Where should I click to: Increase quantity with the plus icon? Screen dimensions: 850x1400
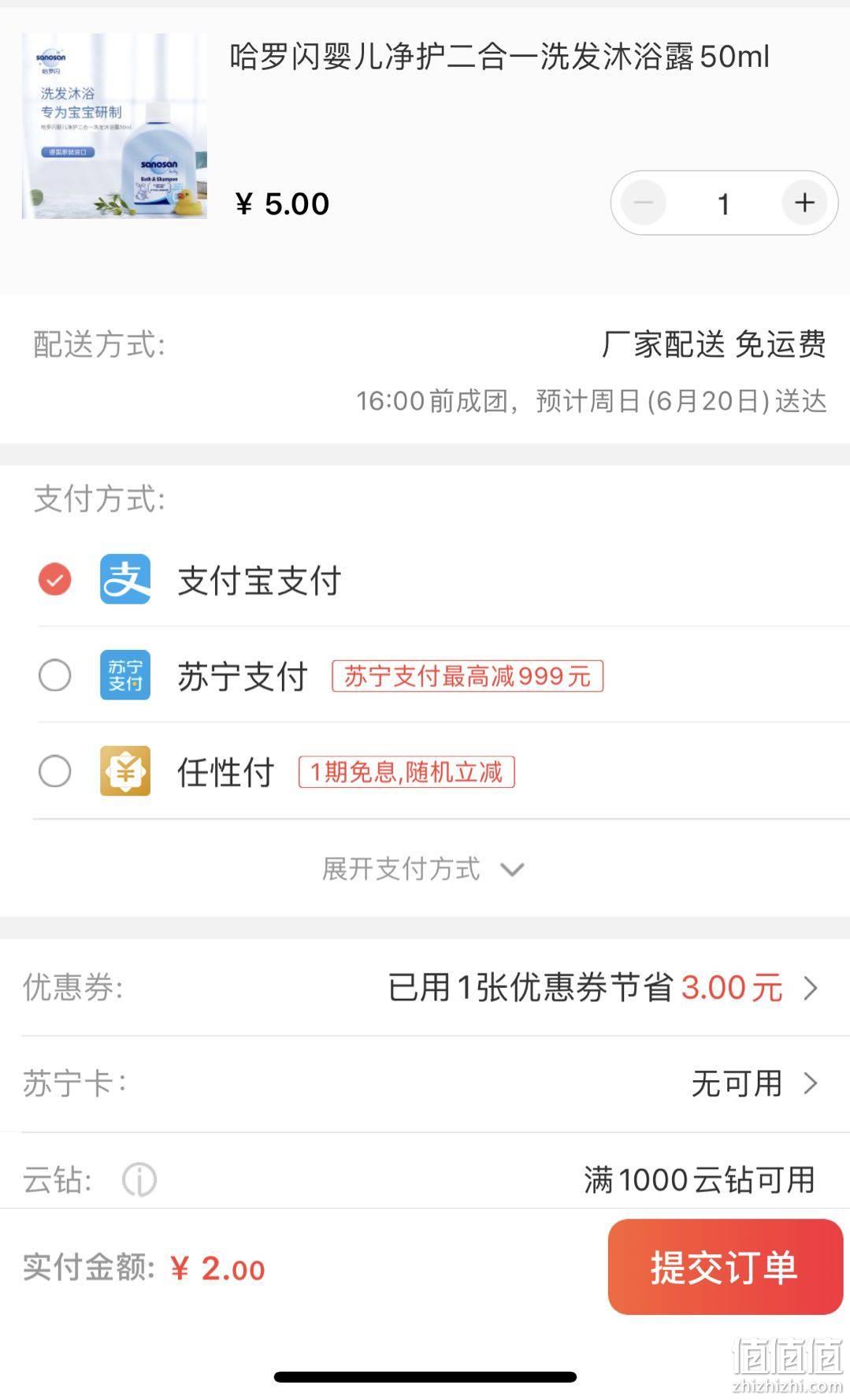[x=804, y=203]
